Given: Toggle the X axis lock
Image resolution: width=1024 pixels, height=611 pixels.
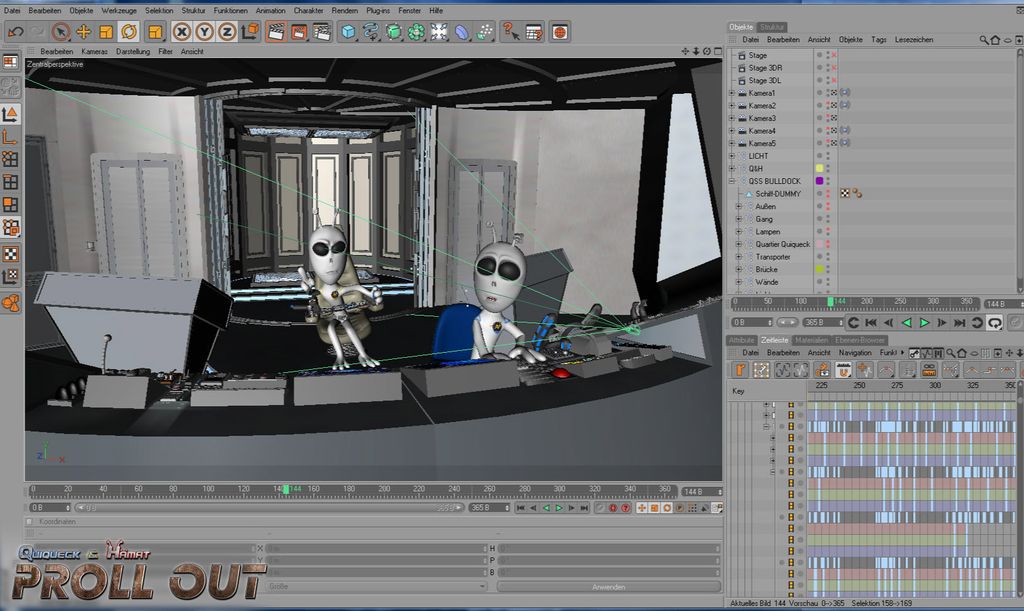Looking at the screenshot, I should tap(182, 32).
